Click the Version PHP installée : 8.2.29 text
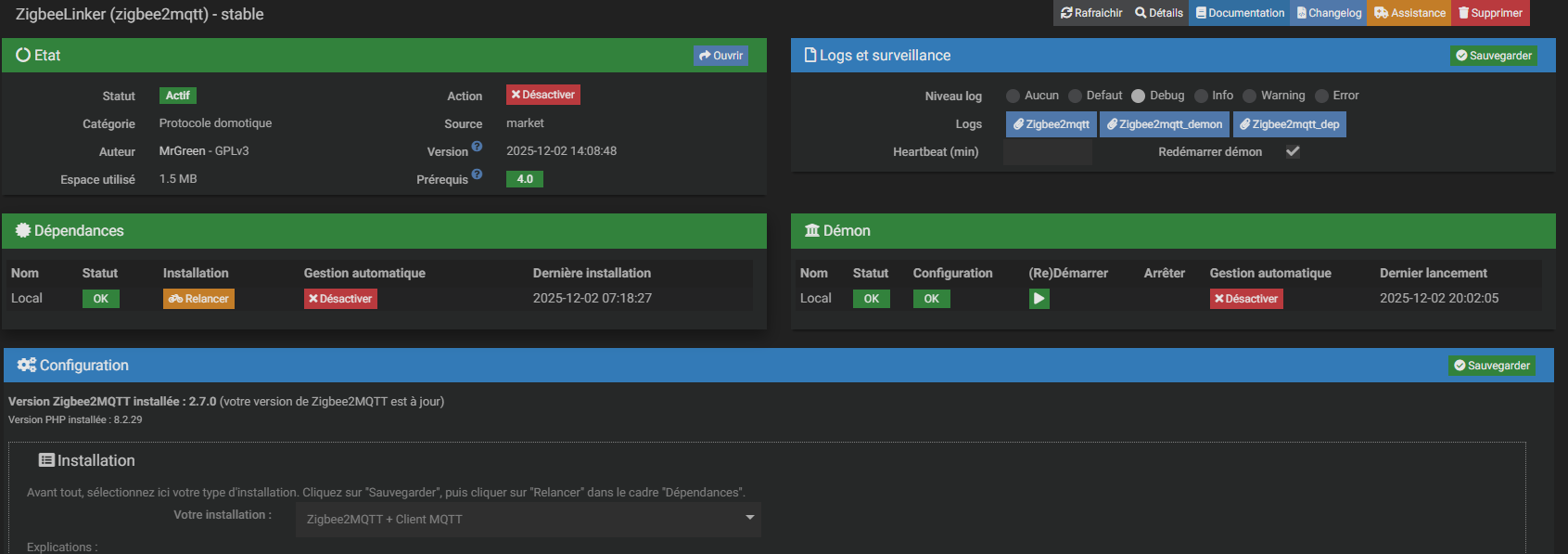This screenshot has width=1568, height=554. (75, 419)
